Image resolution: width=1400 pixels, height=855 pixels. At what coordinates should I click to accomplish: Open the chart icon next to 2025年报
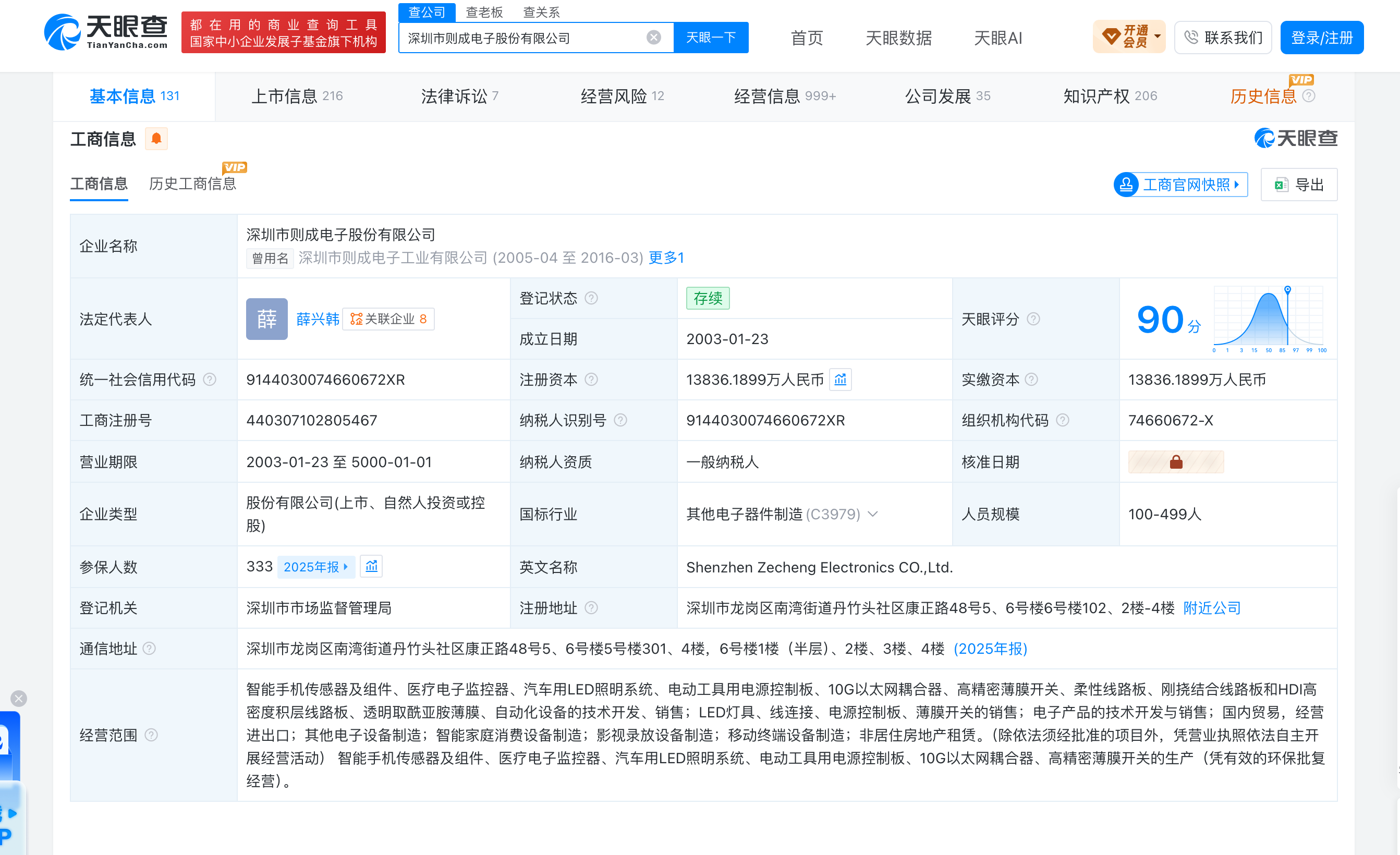click(372, 566)
